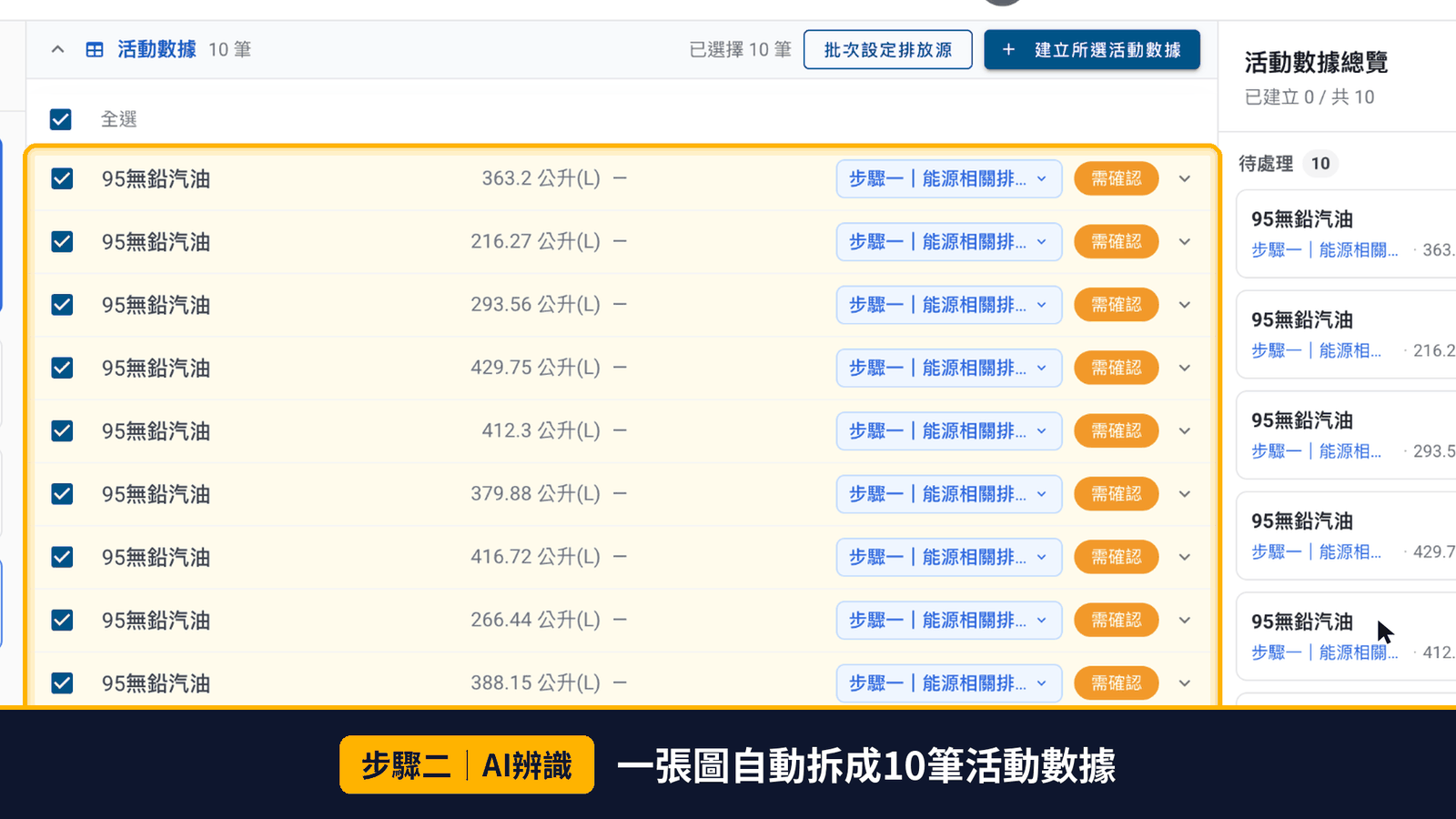Uncheck the 266.44 公升 row checkbox
This screenshot has height=819, width=1456.
(62, 620)
